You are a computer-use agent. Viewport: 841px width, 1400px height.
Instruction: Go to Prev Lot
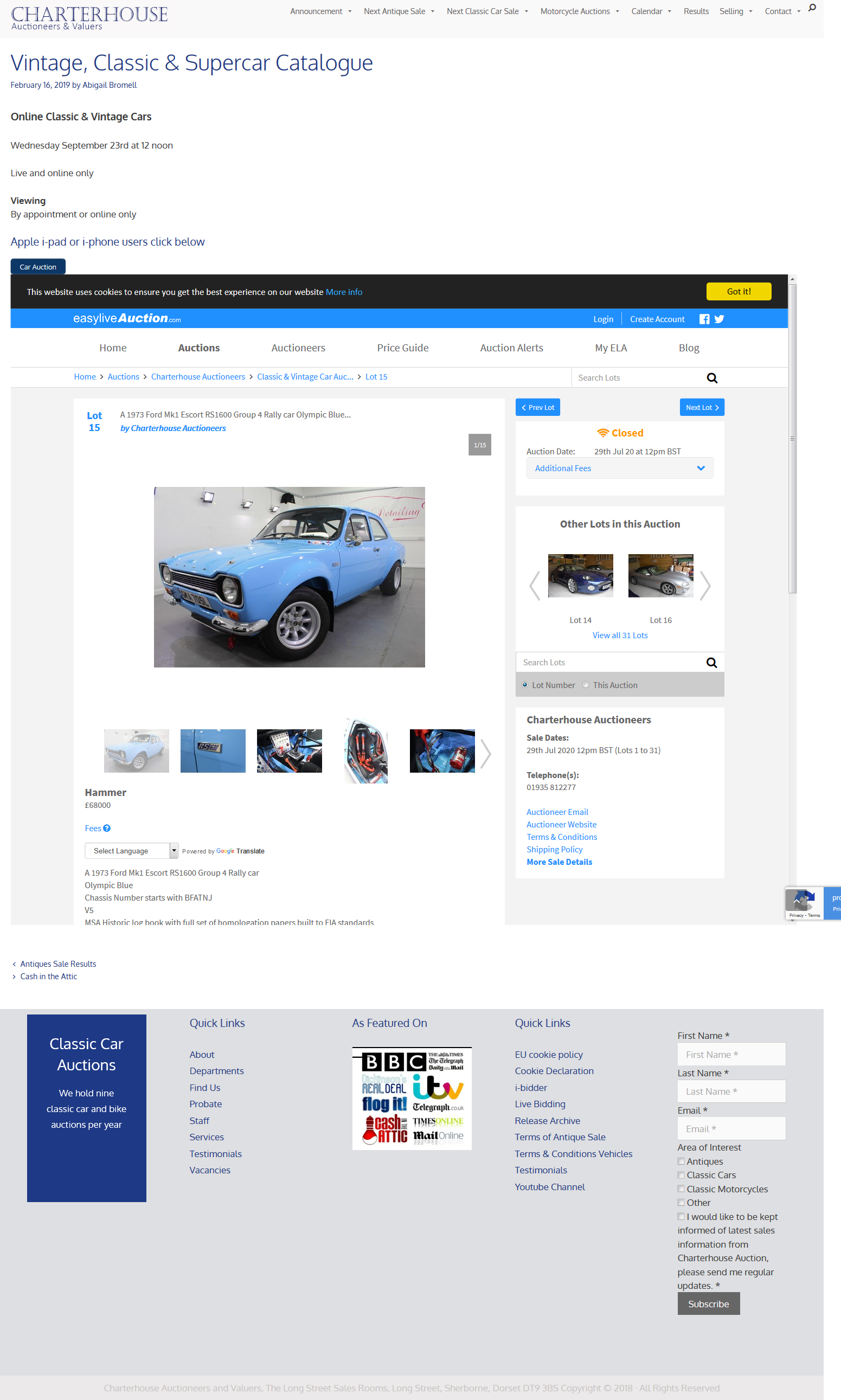pos(538,407)
